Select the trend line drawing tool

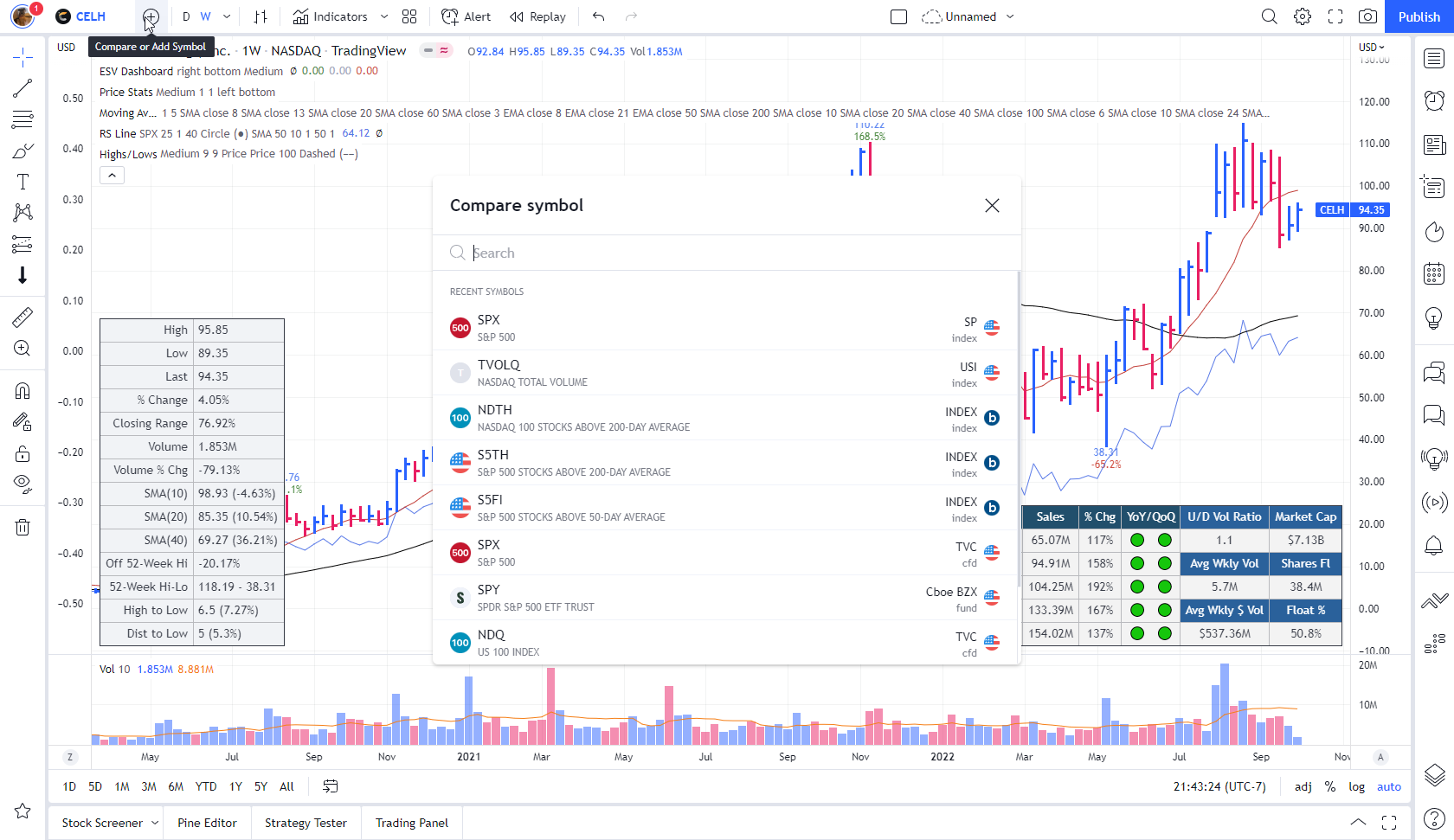[23, 88]
